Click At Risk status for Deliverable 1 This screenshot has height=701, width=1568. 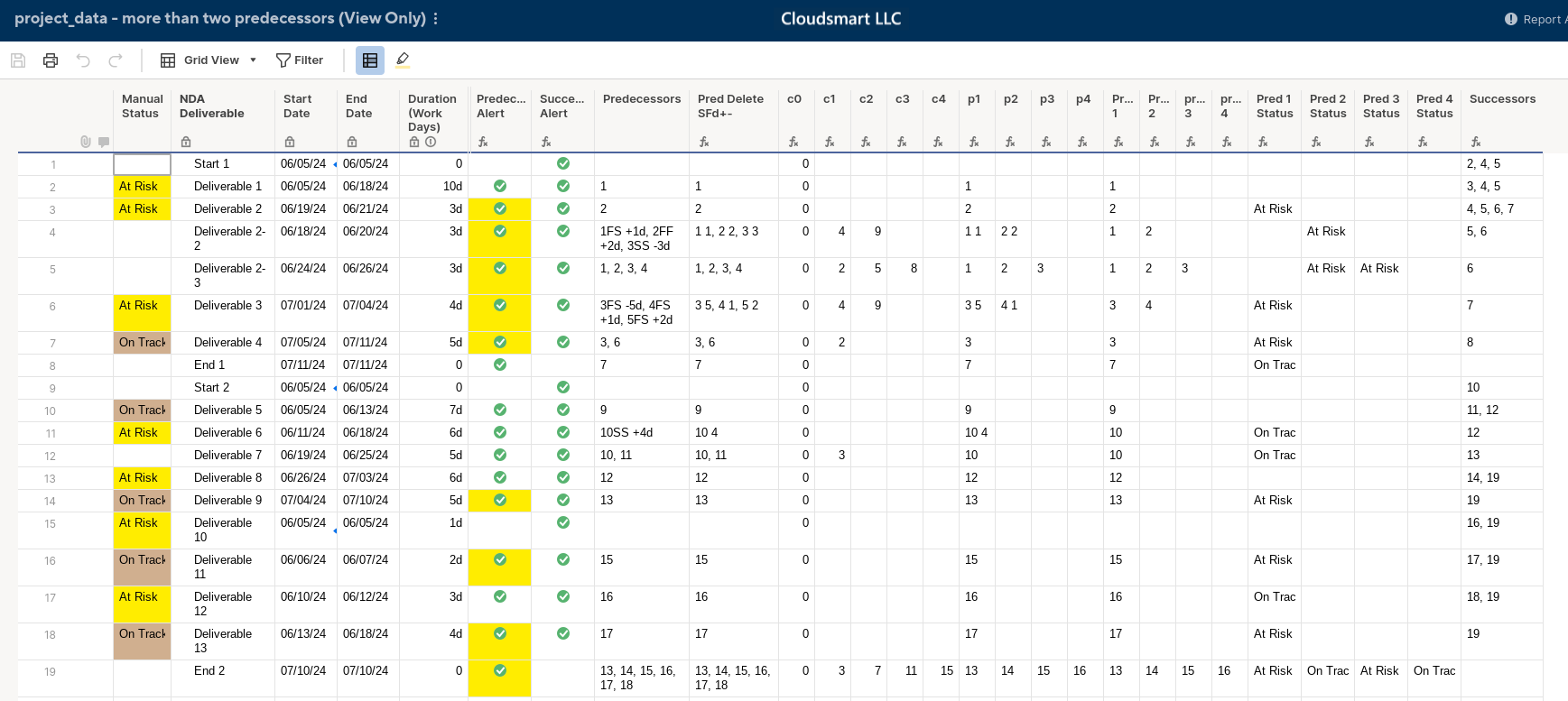(x=142, y=187)
